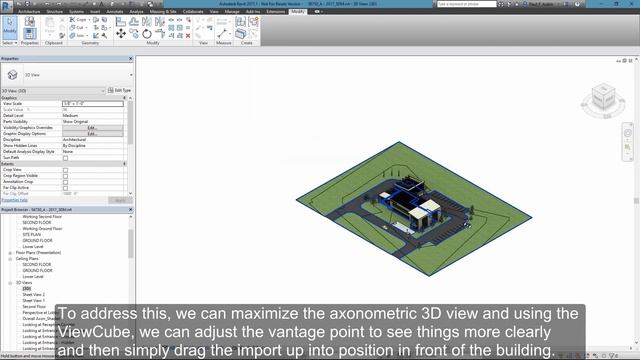Select Sheet View 2 in Project Browser
The width and height of the screenshot is (640, 360).
[33, 295]
